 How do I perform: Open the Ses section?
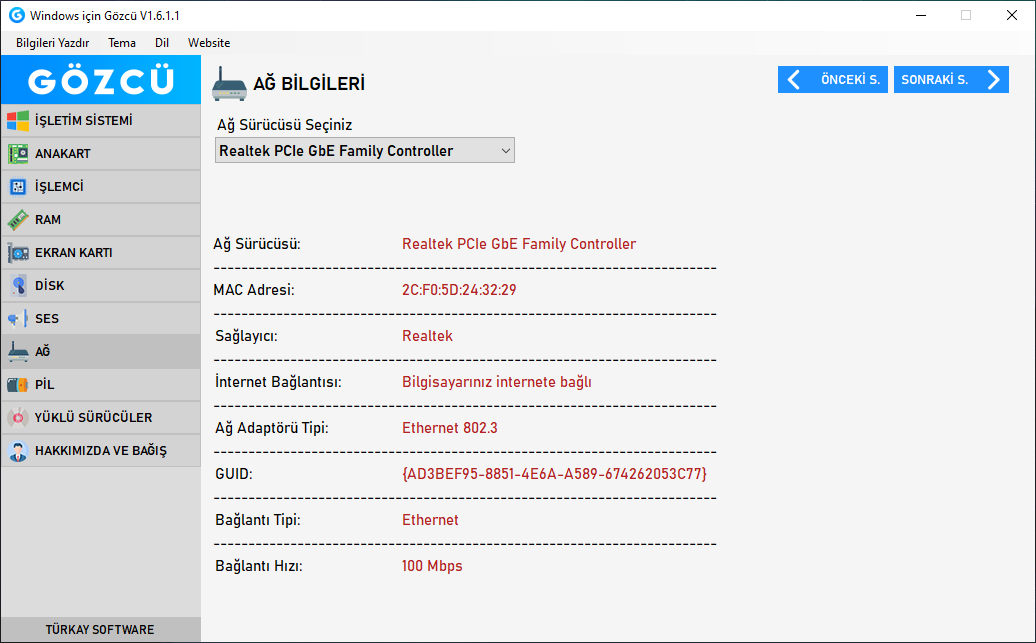pos(101,319)
